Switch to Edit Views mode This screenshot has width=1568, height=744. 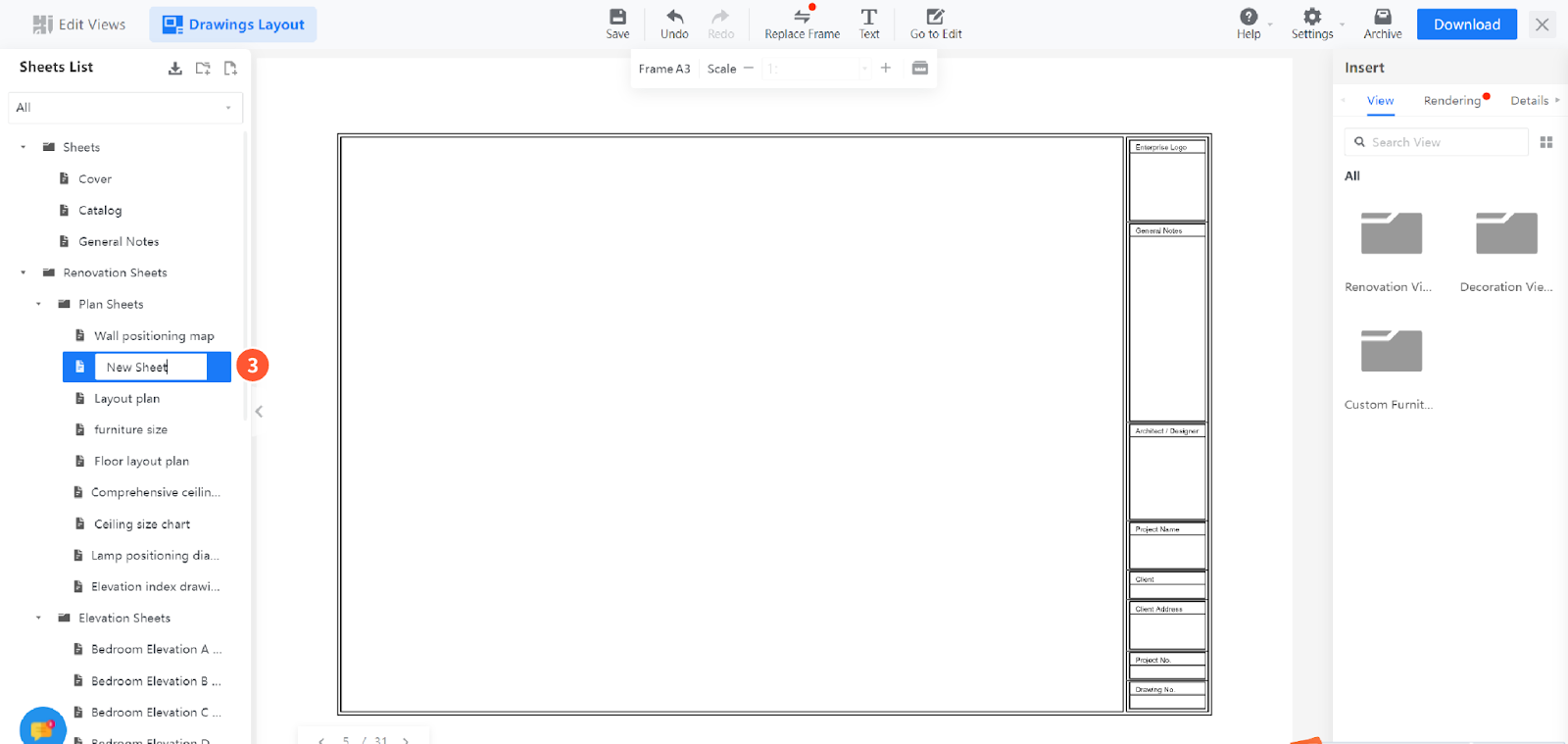tap(79, 25)
